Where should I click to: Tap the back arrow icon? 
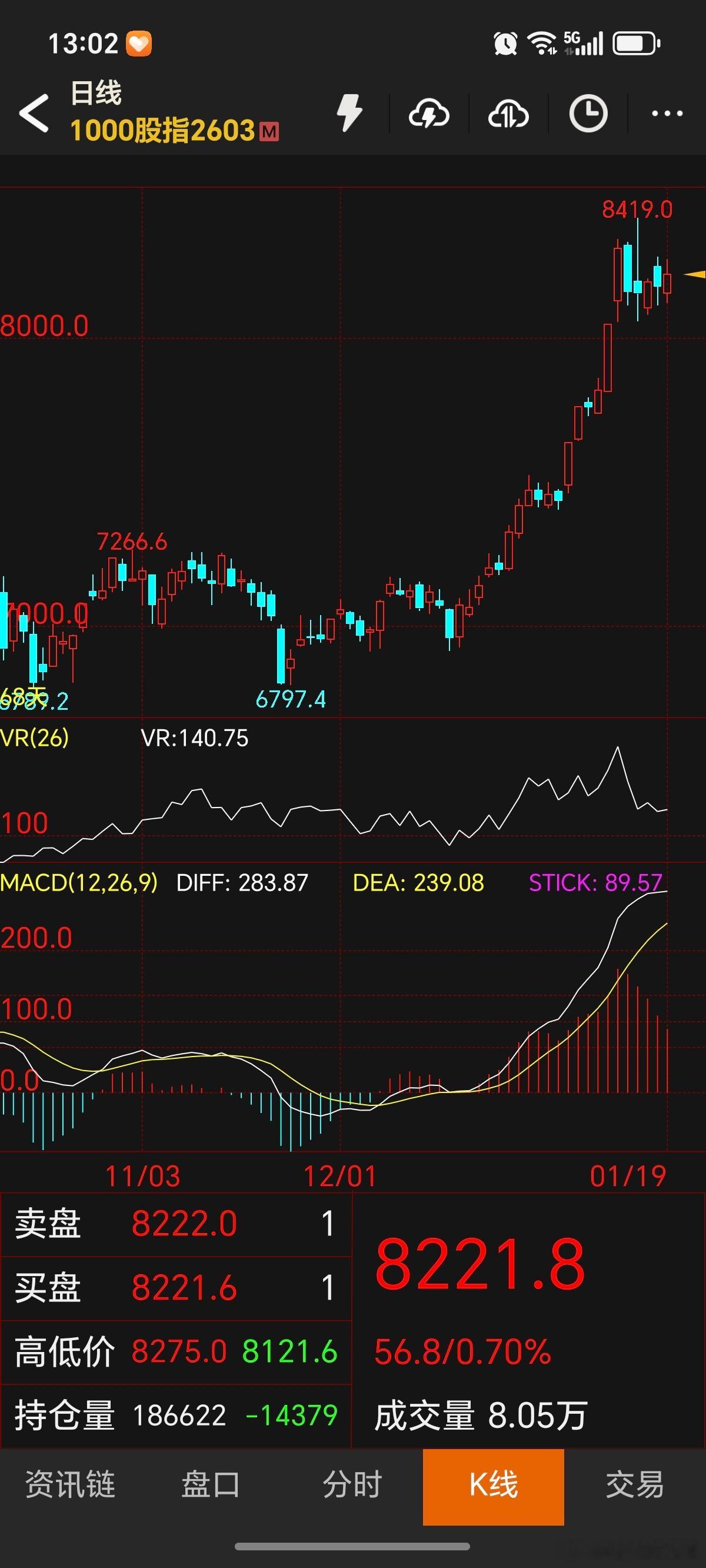[34, 112]
